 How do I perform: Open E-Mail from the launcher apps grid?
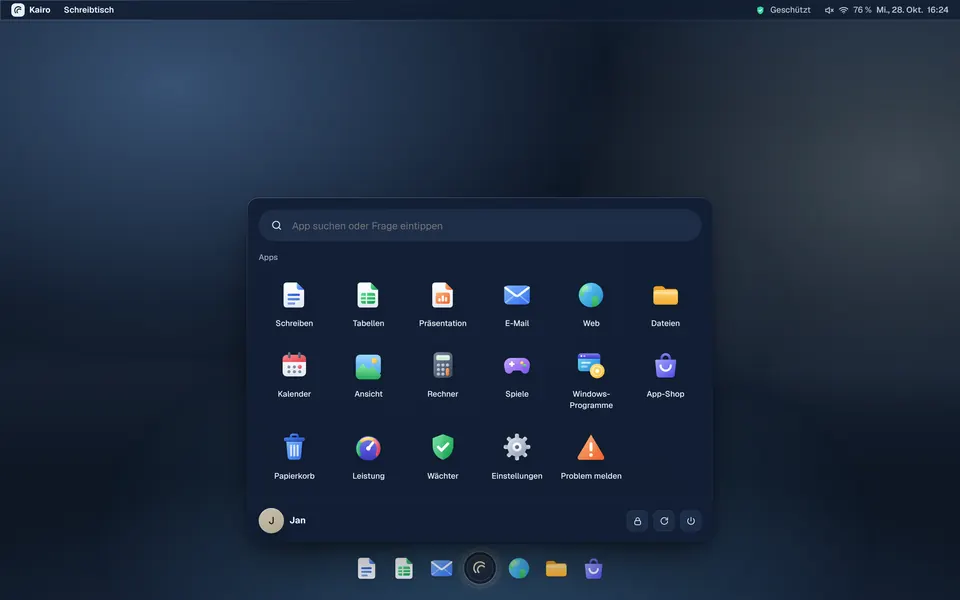coord(517,304)
